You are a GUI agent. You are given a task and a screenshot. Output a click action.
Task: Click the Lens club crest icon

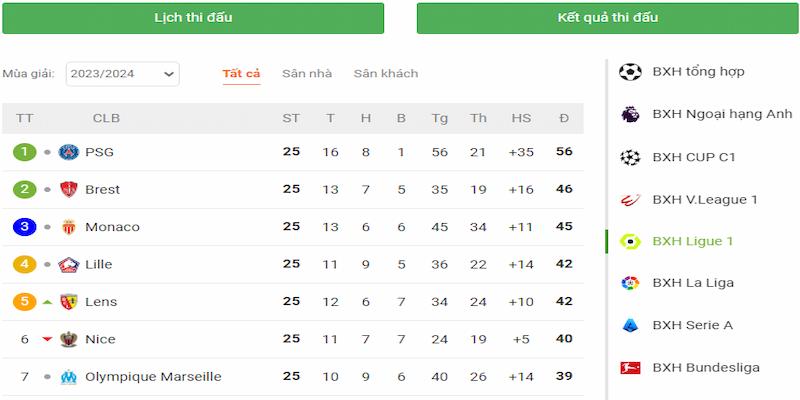tap(69, 302)
